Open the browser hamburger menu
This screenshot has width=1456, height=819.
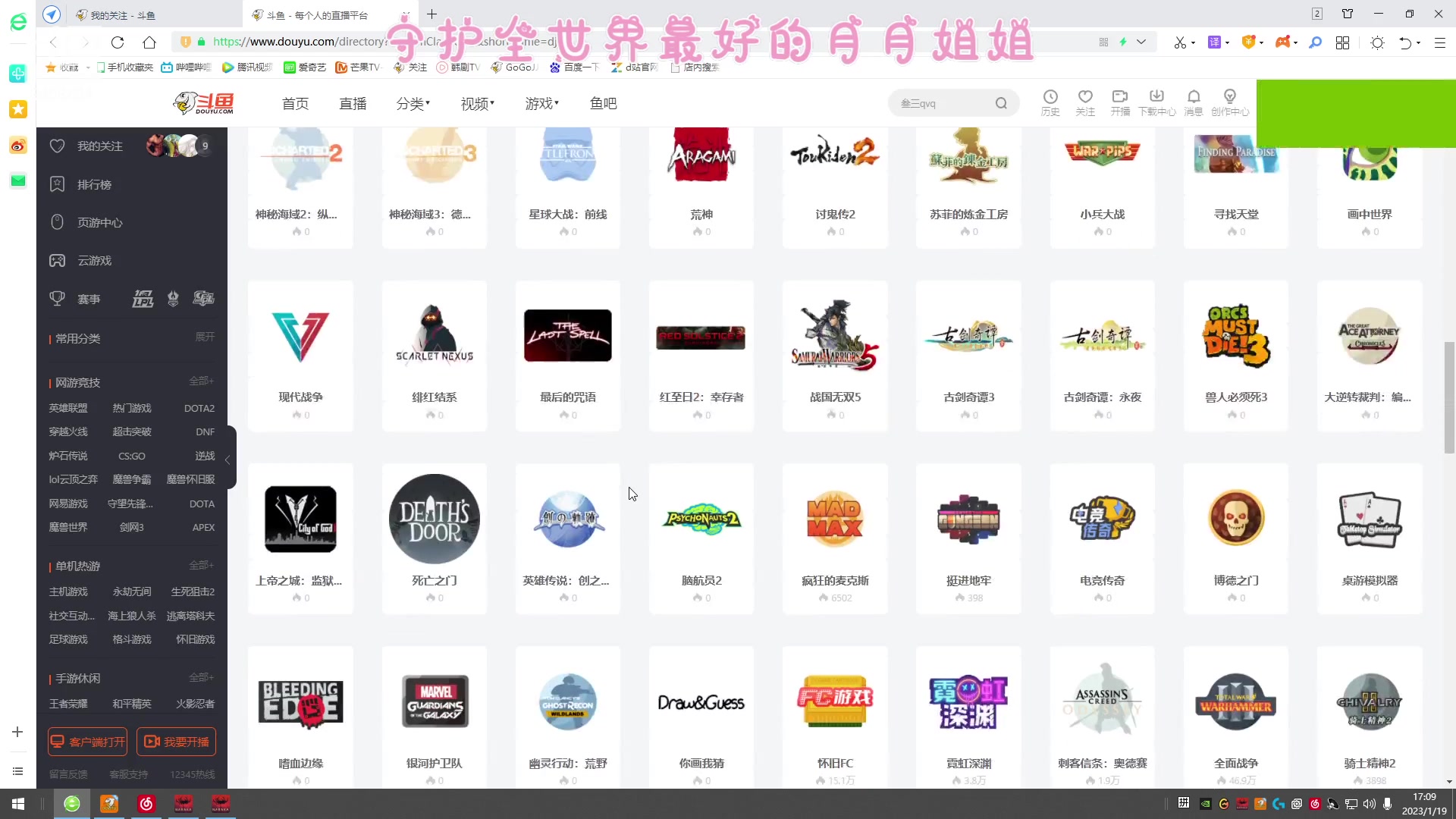1439,42
